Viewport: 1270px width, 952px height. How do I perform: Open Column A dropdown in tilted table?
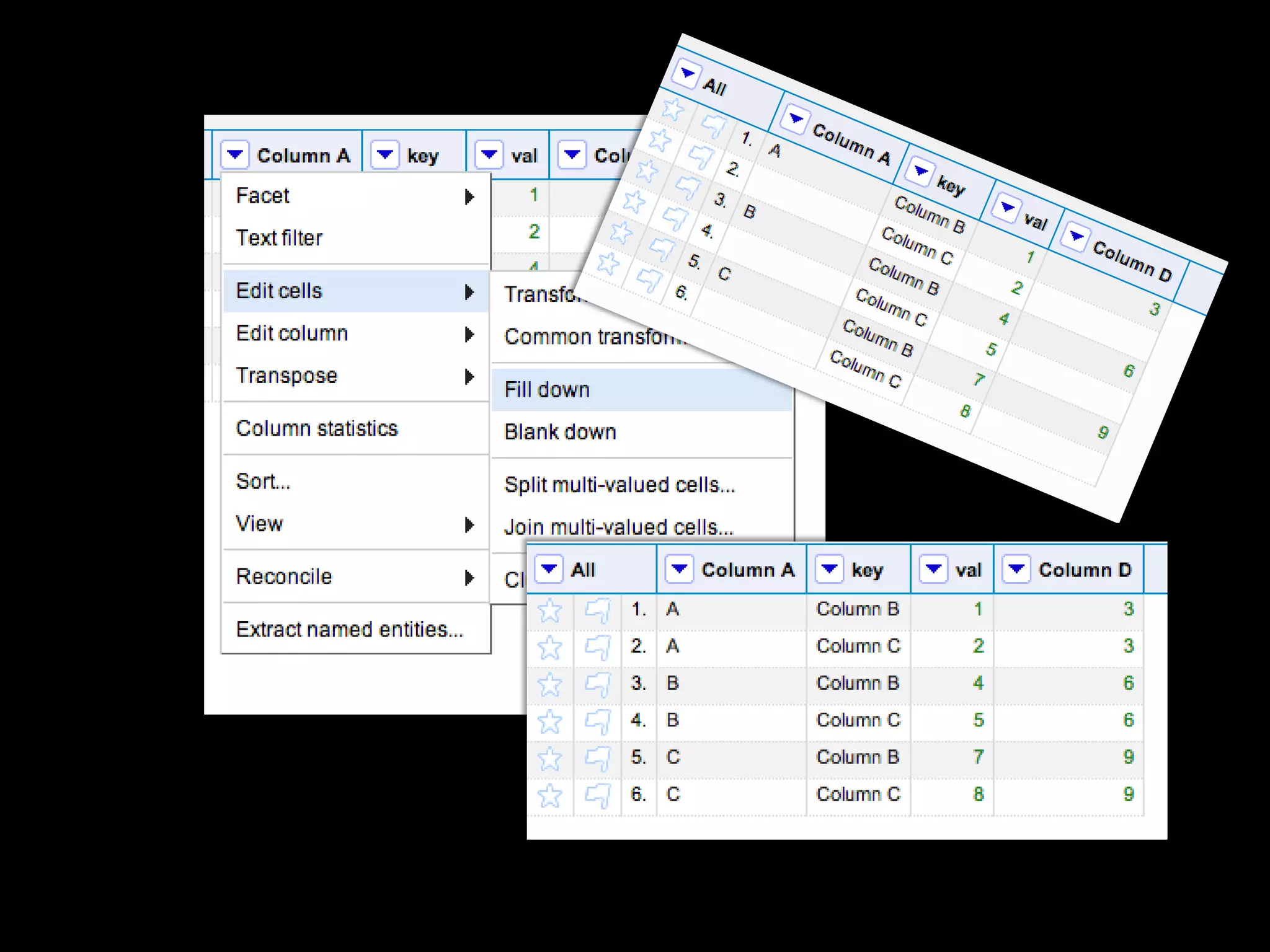(796, 118)
